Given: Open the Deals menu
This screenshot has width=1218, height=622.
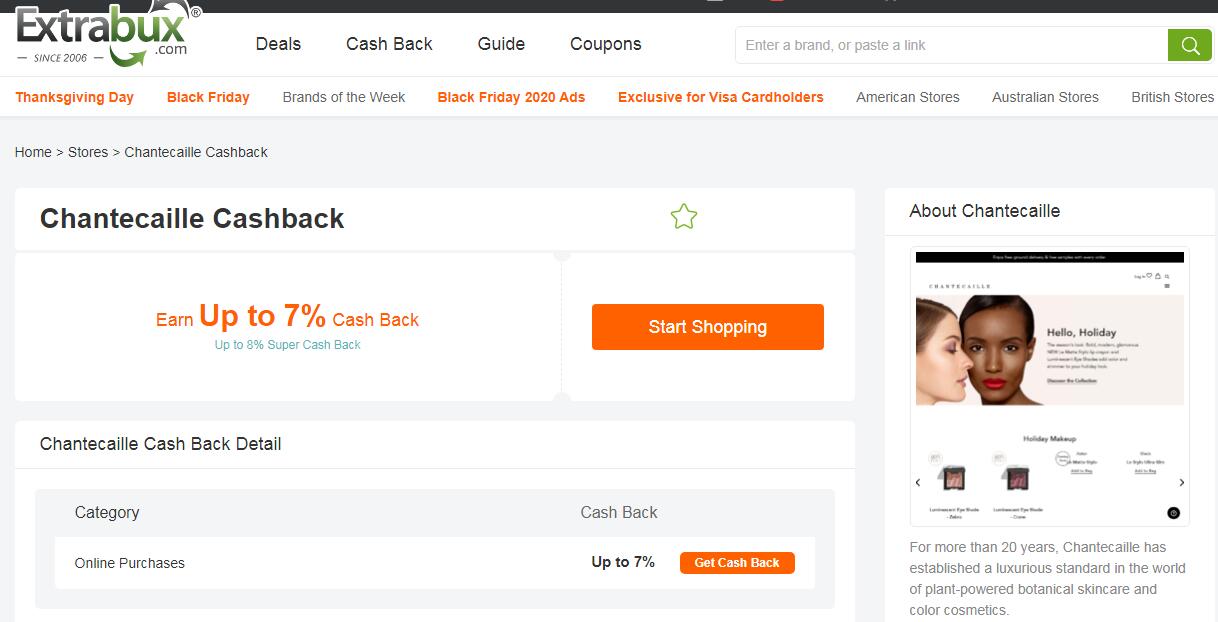Looking at the screenshot, I should tap(278, 44).
